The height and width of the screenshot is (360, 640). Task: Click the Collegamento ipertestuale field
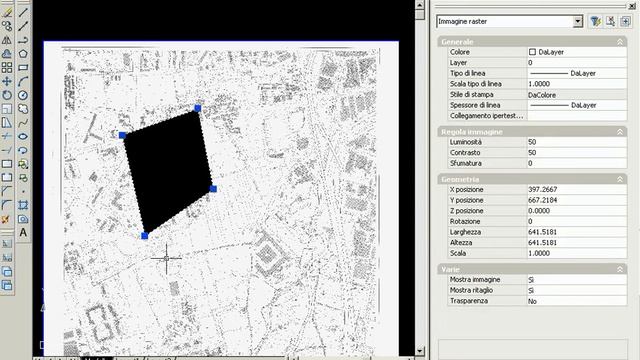pyautogui.click(x=577, y=116)
